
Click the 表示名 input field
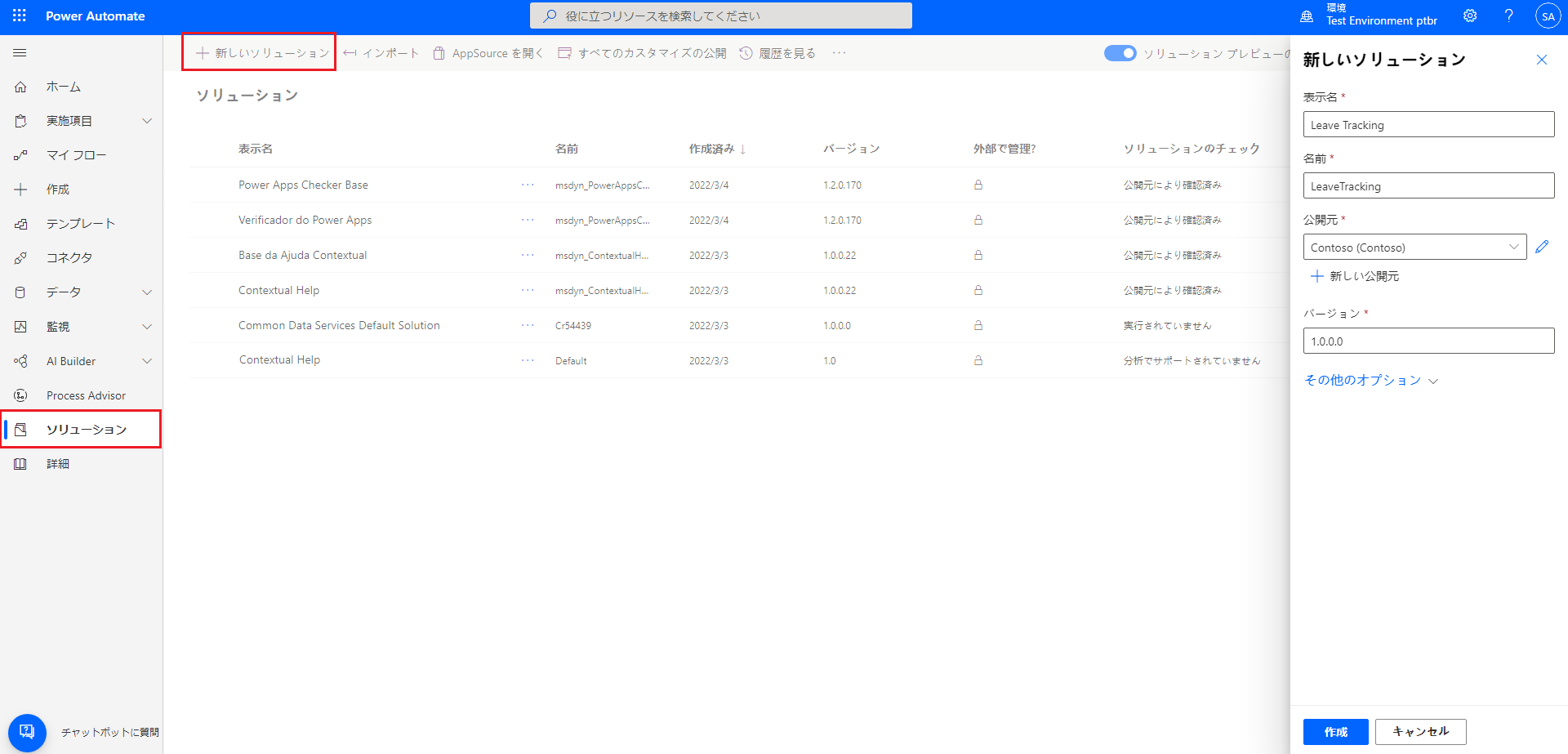pyautogui.click(x=1428, y=125)
